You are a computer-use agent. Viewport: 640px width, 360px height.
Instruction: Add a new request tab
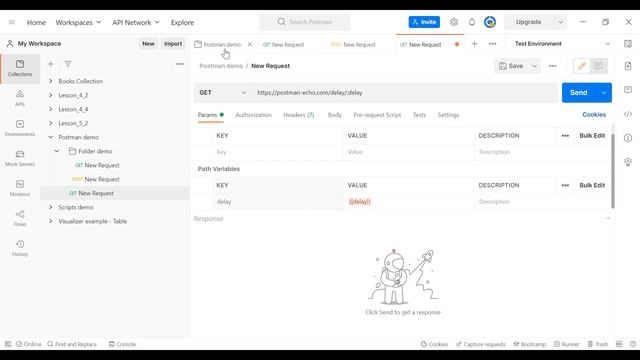pyautogui.click(x=474, y=44)
